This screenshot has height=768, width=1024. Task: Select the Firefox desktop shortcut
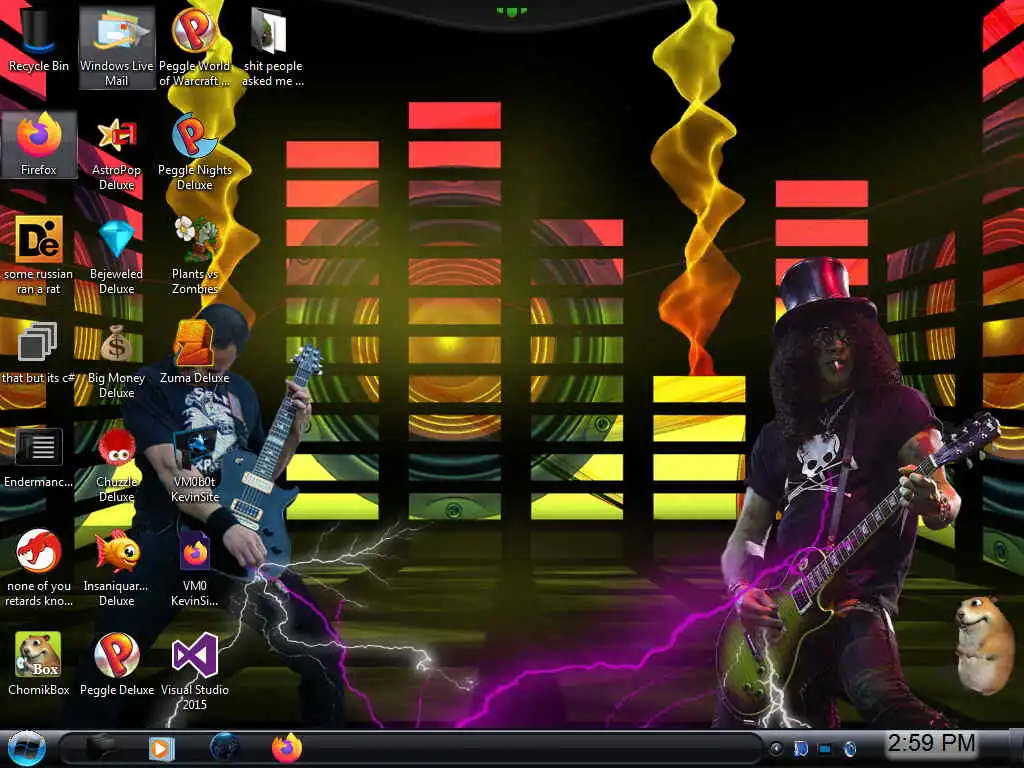(39, 144)
